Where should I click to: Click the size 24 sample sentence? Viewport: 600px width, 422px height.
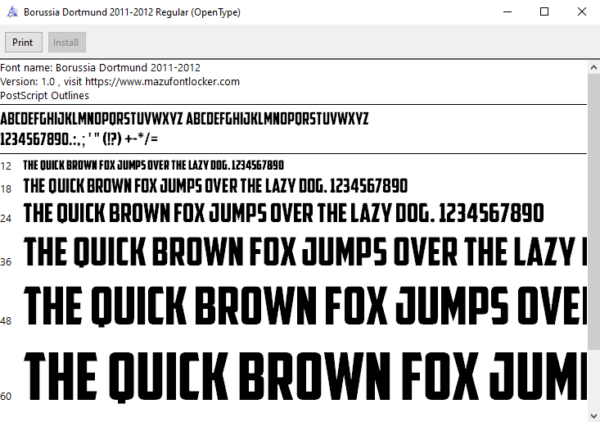(x=284, y=213)
